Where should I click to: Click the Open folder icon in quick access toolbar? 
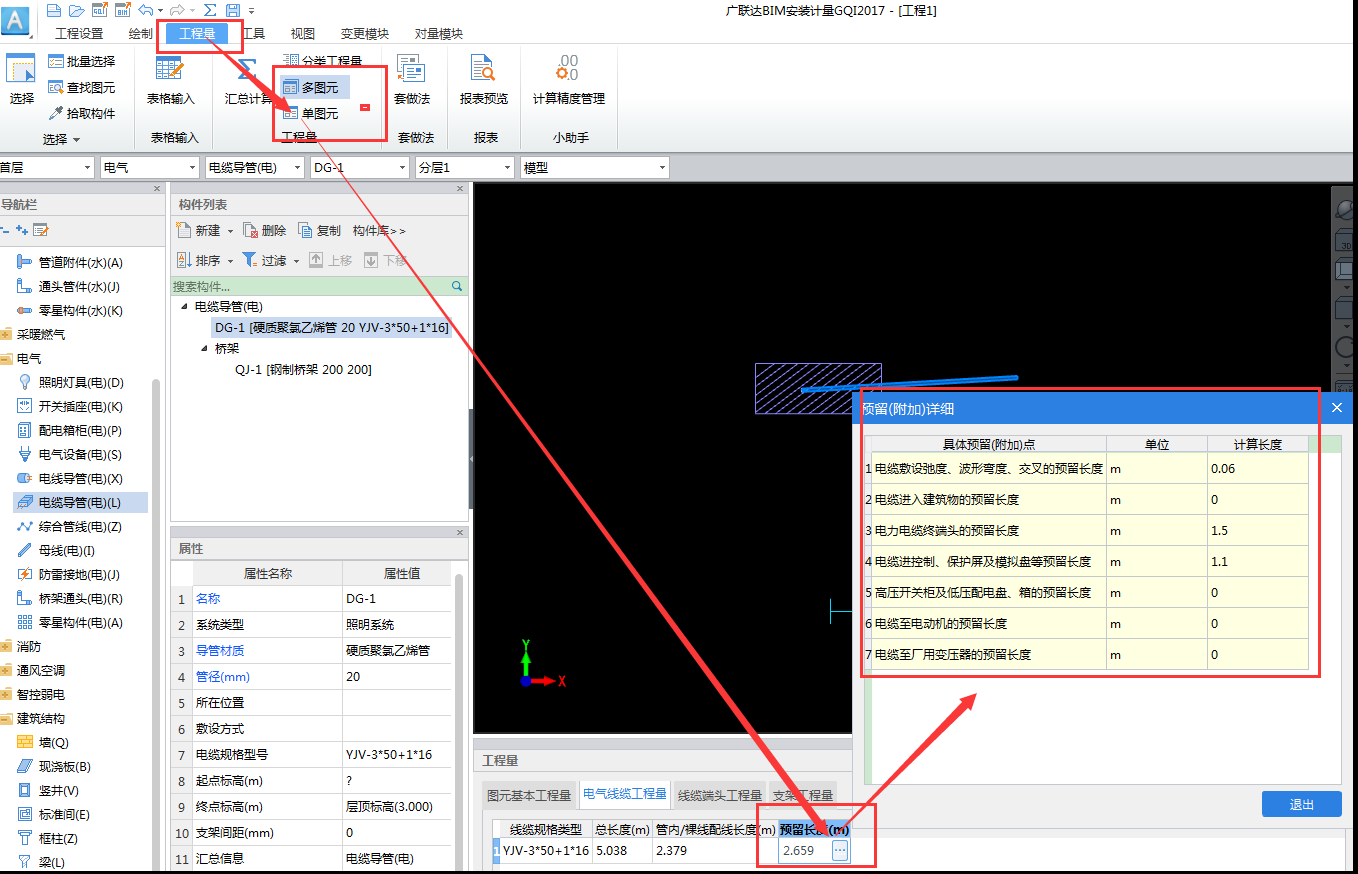[x=76, y=10]
